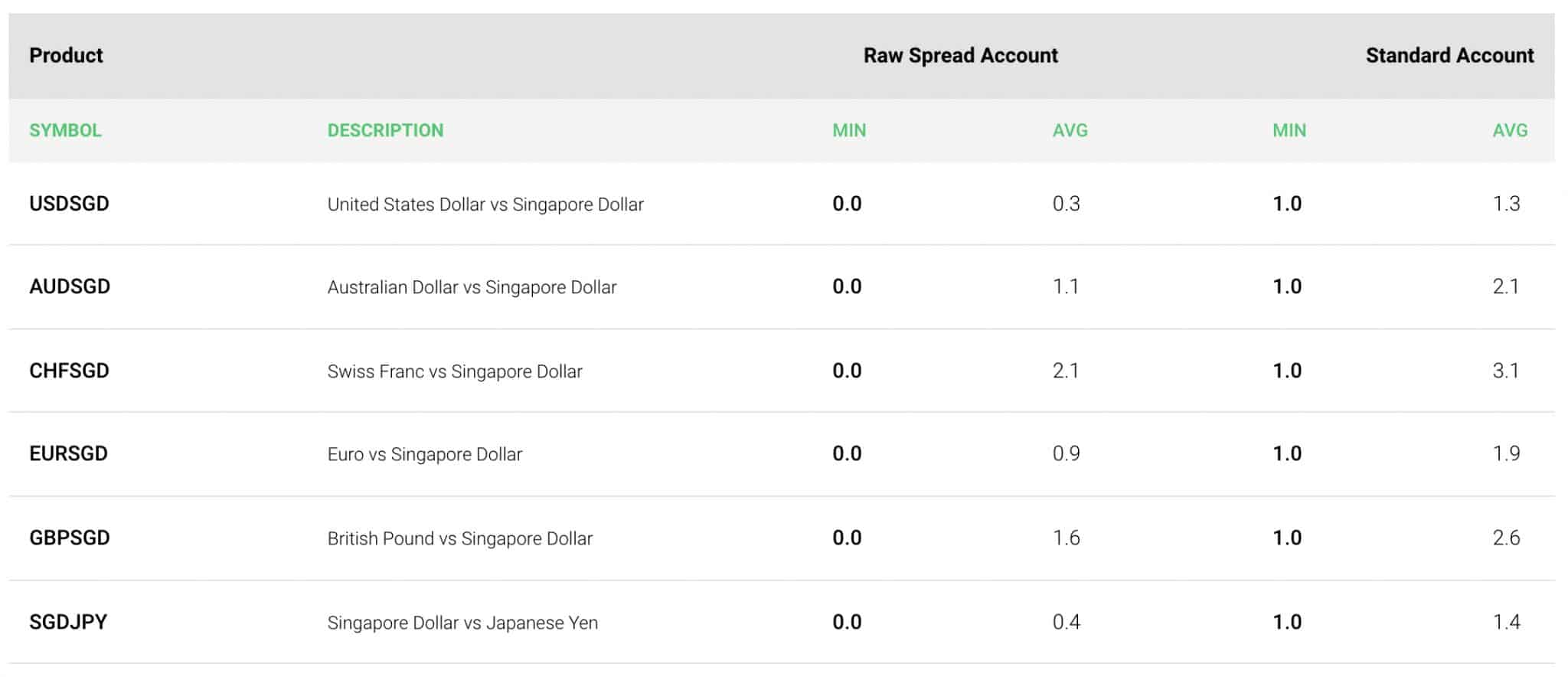Click Swiss Franc vs Singapore Dollar text

coord(455,371)
